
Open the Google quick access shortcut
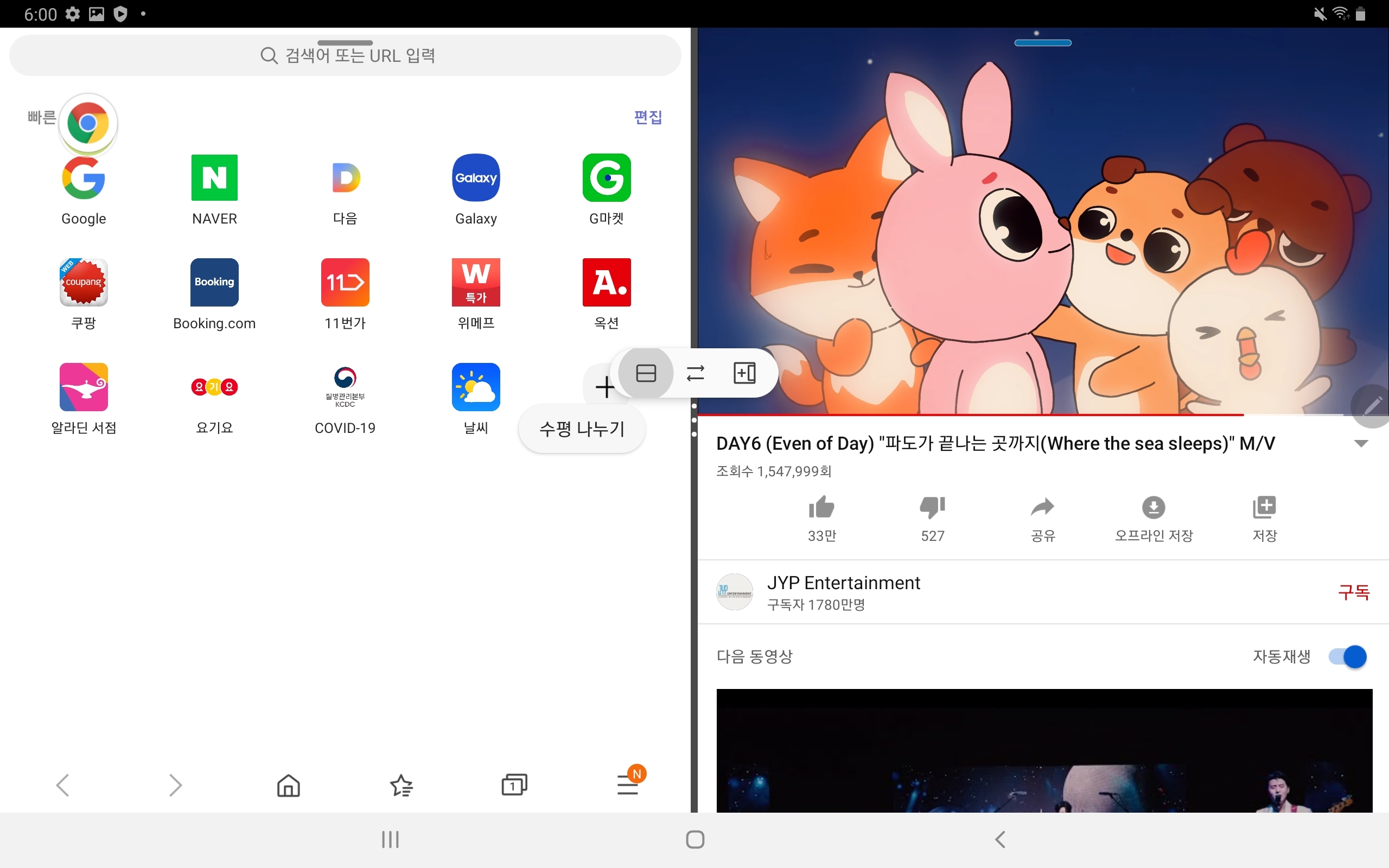(x=84, y=189)
